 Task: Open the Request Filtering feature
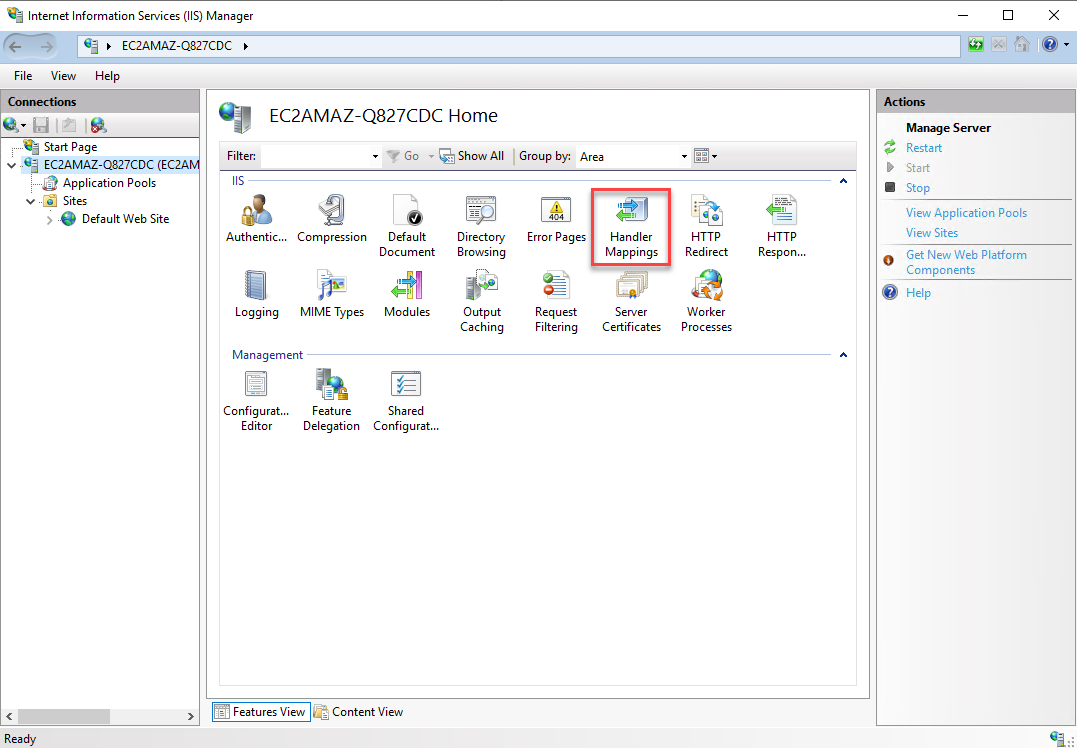pos(556,301)
